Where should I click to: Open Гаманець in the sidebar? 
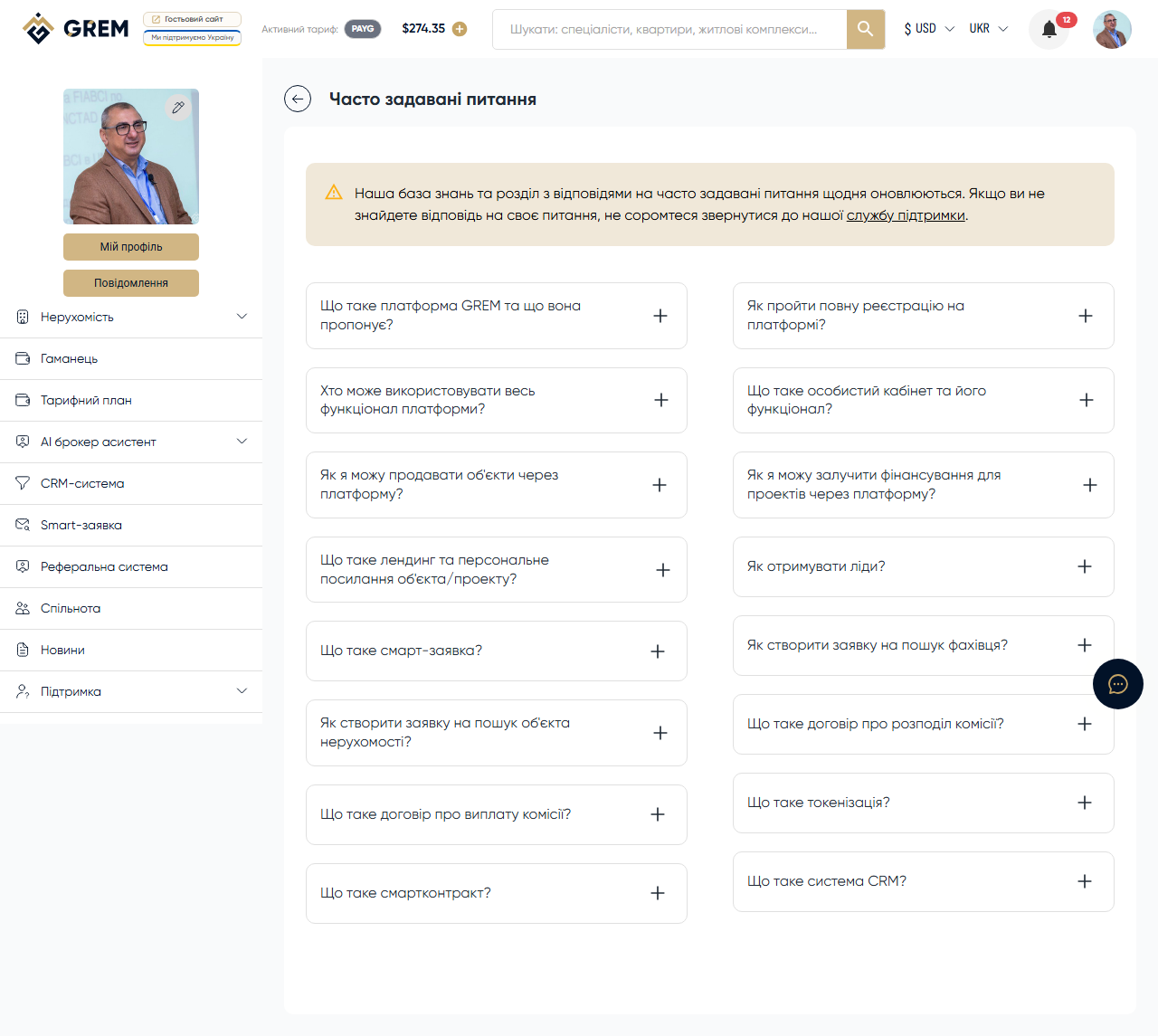coord(69,358)
